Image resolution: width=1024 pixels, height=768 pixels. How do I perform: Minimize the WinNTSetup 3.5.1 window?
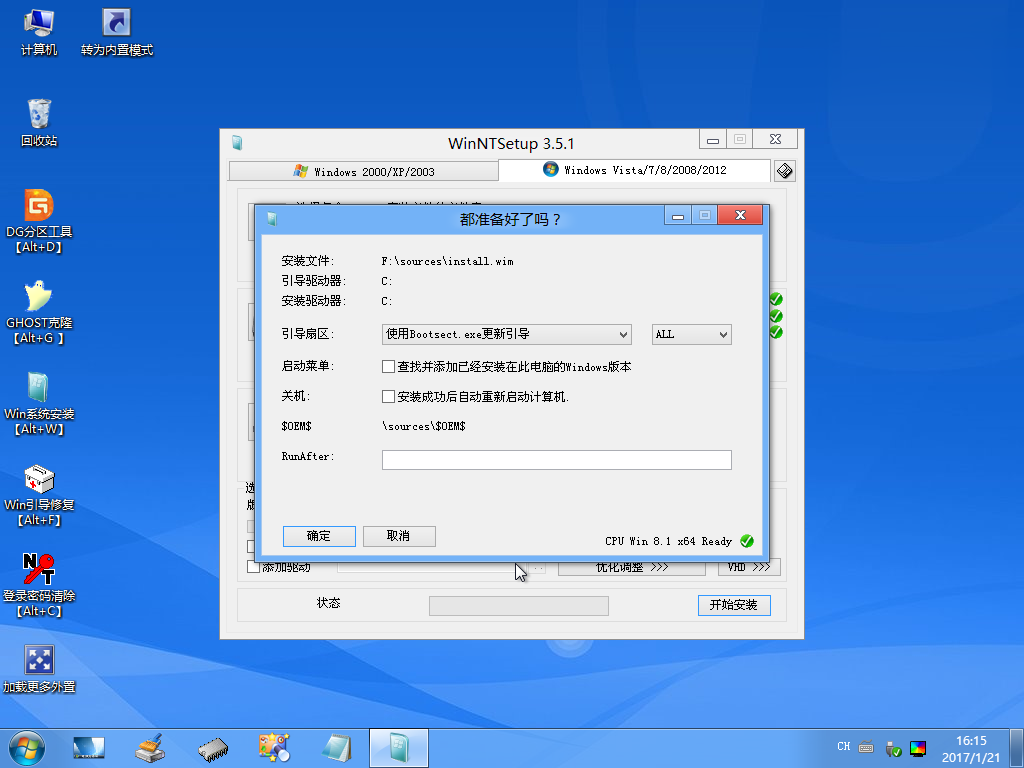click(712, 139)
